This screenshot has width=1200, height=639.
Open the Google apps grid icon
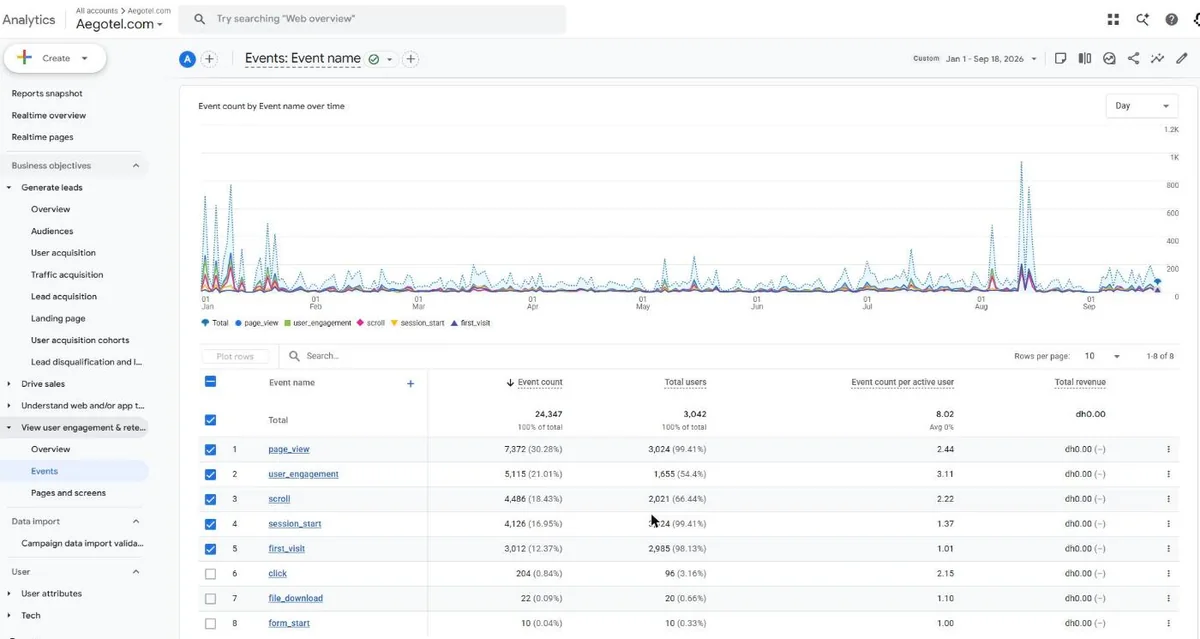[x=1113, y=19]
